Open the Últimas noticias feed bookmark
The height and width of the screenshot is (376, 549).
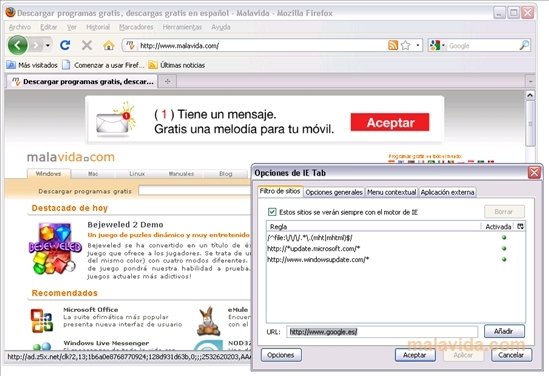177,65
